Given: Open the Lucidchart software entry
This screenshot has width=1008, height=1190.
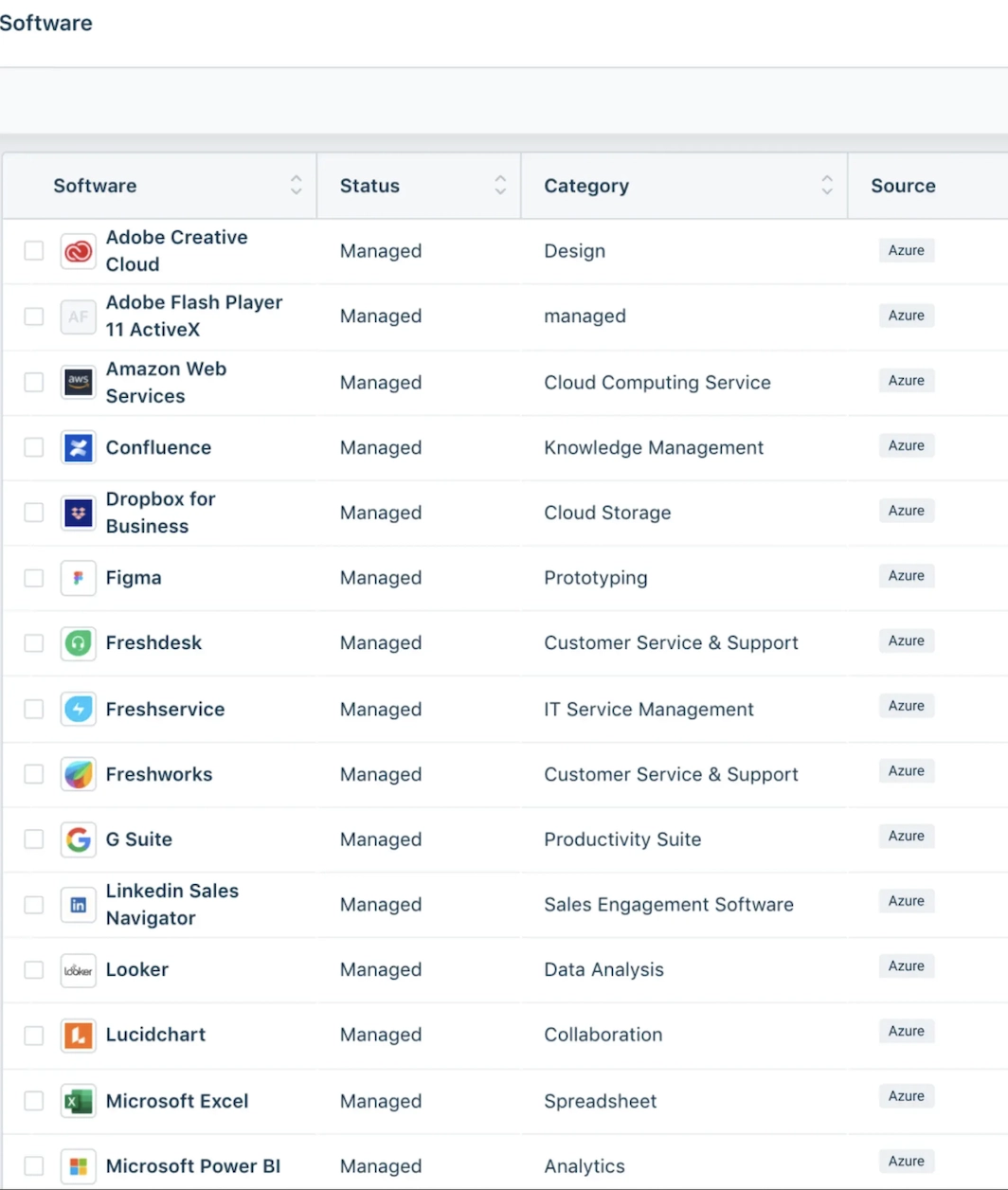Looking at the screenshot, I should tap(155, 1035).
